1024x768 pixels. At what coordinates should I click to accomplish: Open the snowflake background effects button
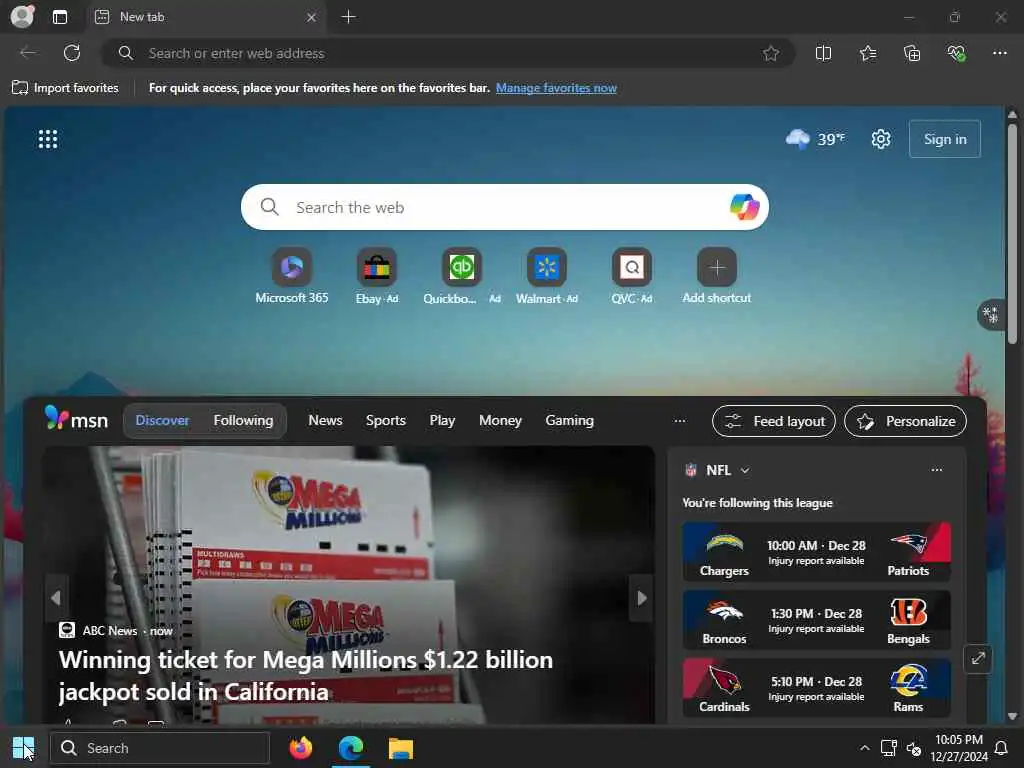coord(991,315)
